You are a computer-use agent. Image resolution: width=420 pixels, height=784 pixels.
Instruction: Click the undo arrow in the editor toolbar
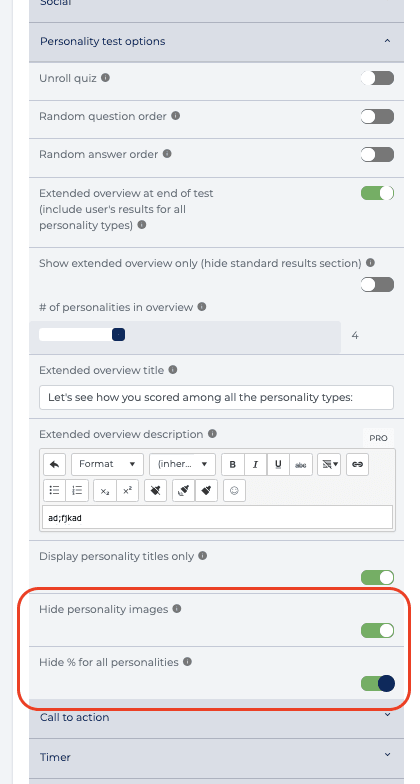point(54,464)
